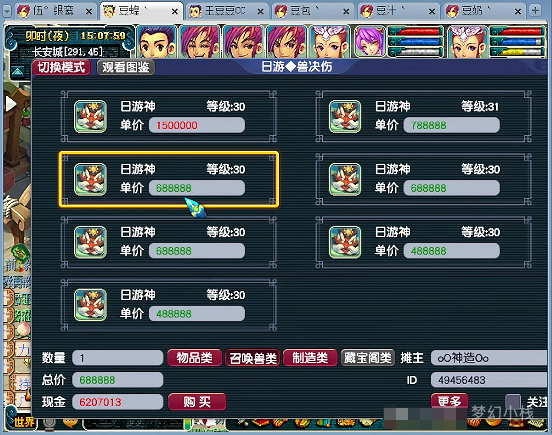Click the red health bar at top right
The height and width of the screenshot is (435, 552).
[x=519, y=32]
